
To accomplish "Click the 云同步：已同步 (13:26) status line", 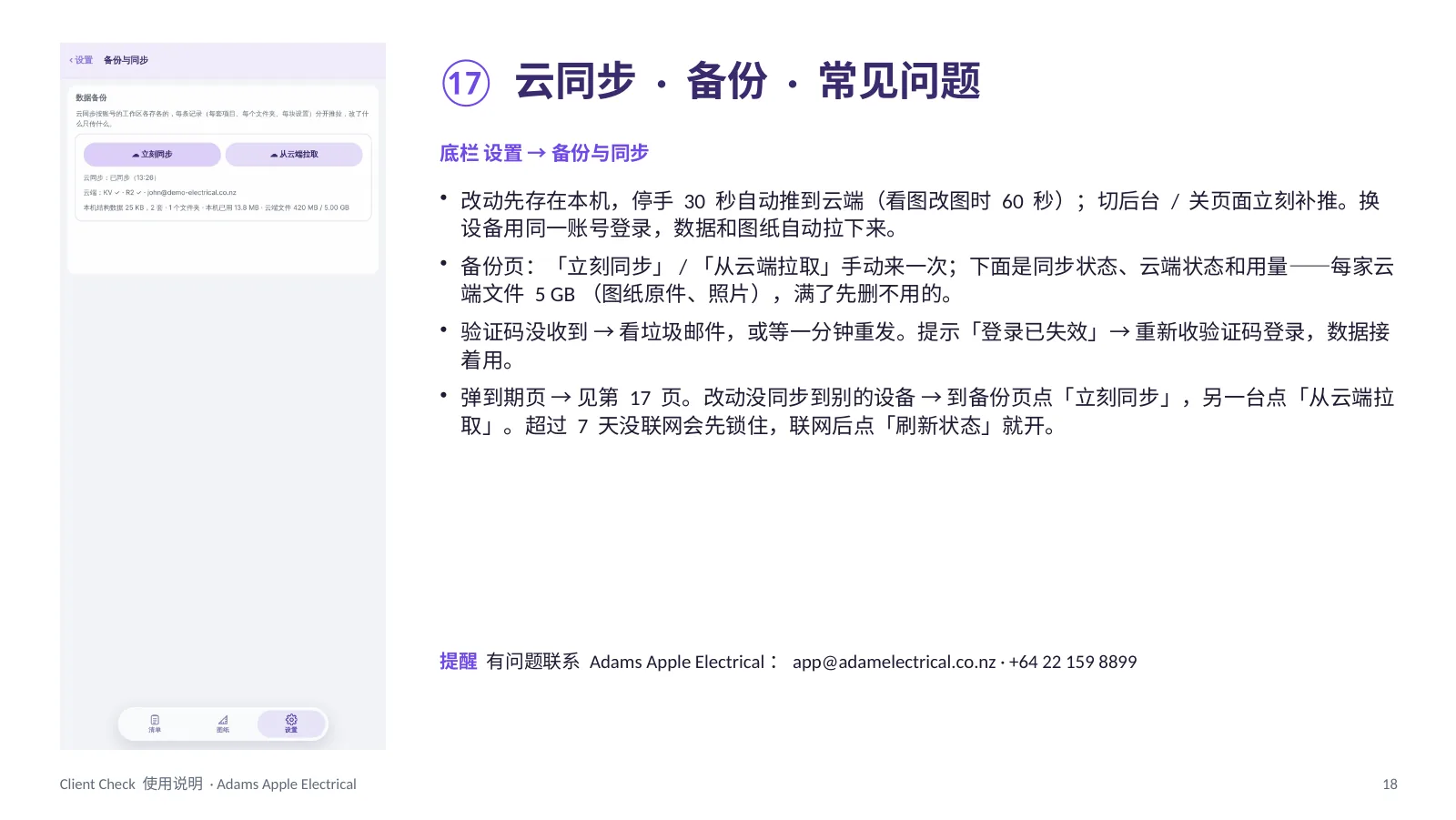I will point(120,177).
